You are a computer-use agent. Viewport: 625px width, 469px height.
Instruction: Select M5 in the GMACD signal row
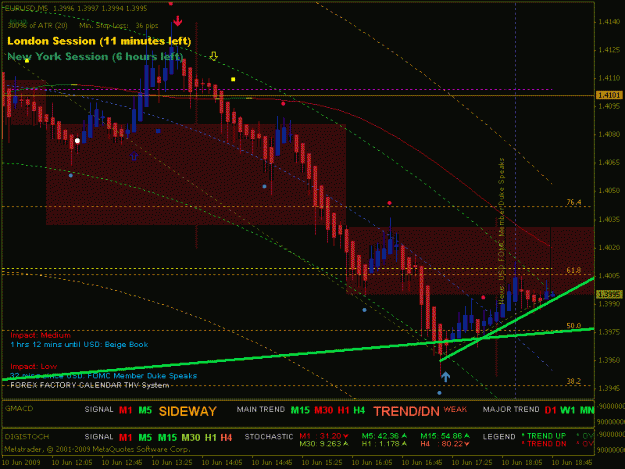145,410
